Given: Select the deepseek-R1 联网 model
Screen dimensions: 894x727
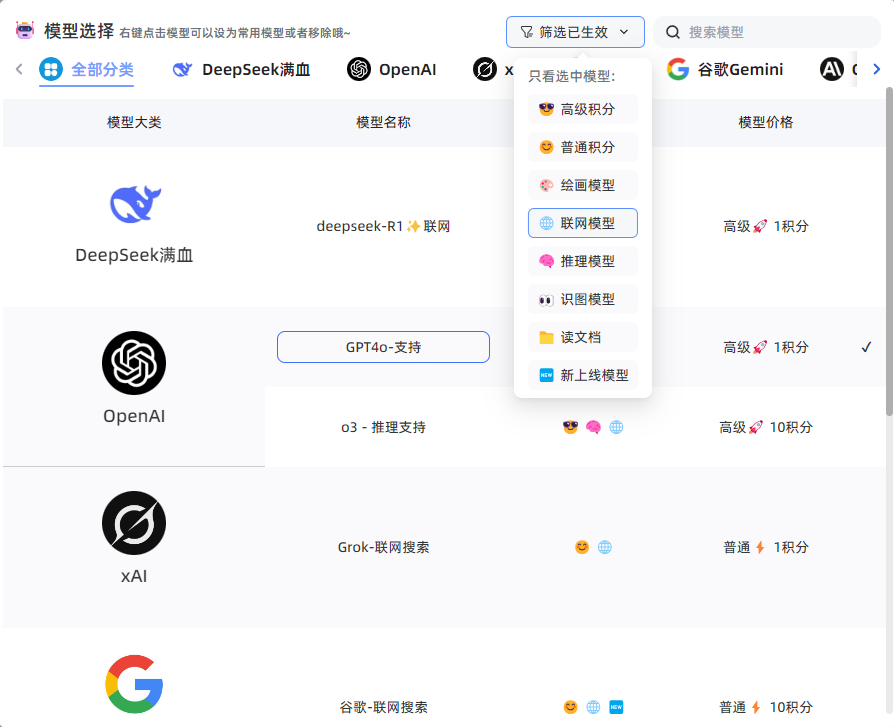Looking at the screenshot, I should click(x=383, y=226).
